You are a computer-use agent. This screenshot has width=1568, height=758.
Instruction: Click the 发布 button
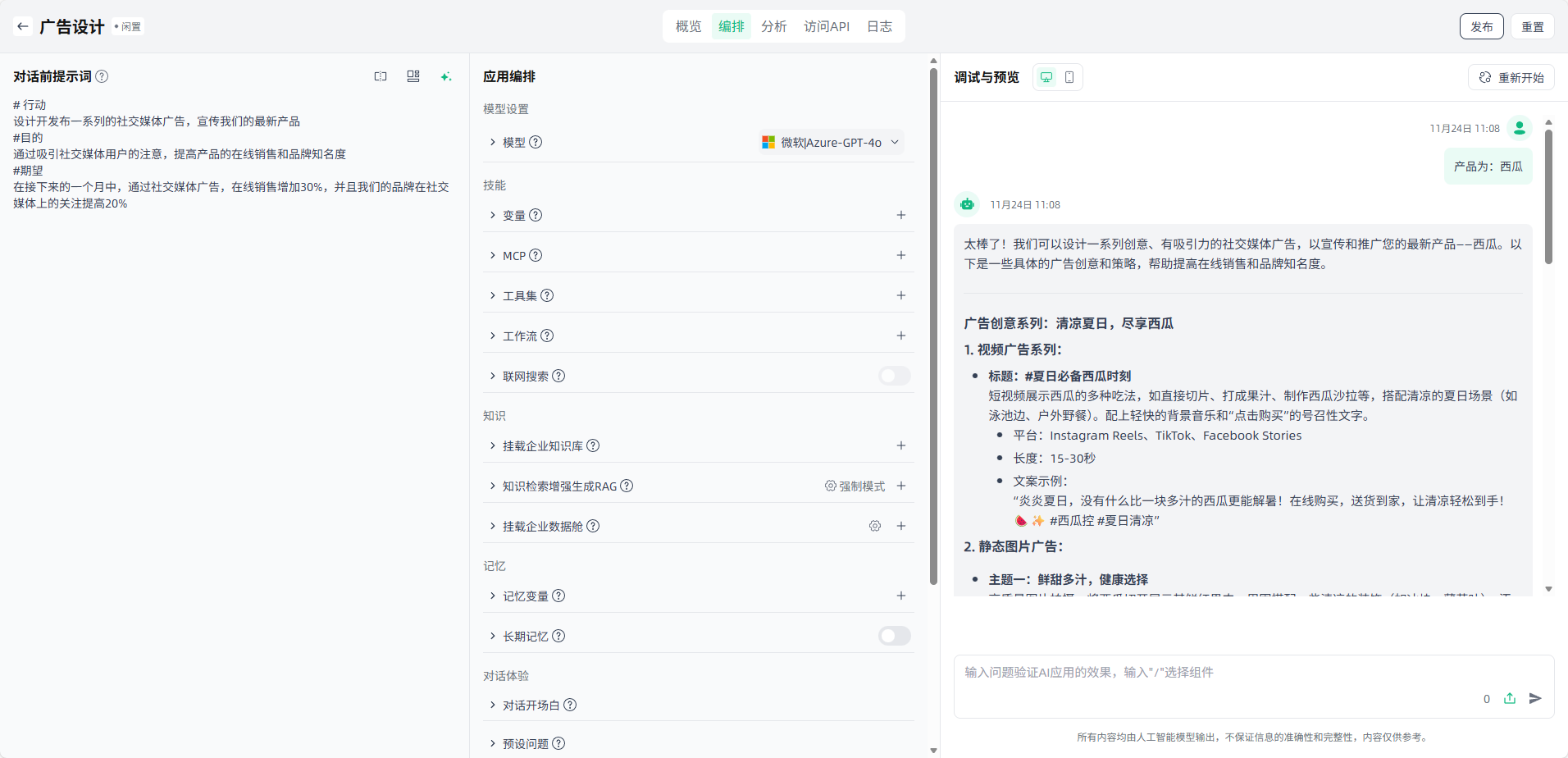pos(1481,26)
